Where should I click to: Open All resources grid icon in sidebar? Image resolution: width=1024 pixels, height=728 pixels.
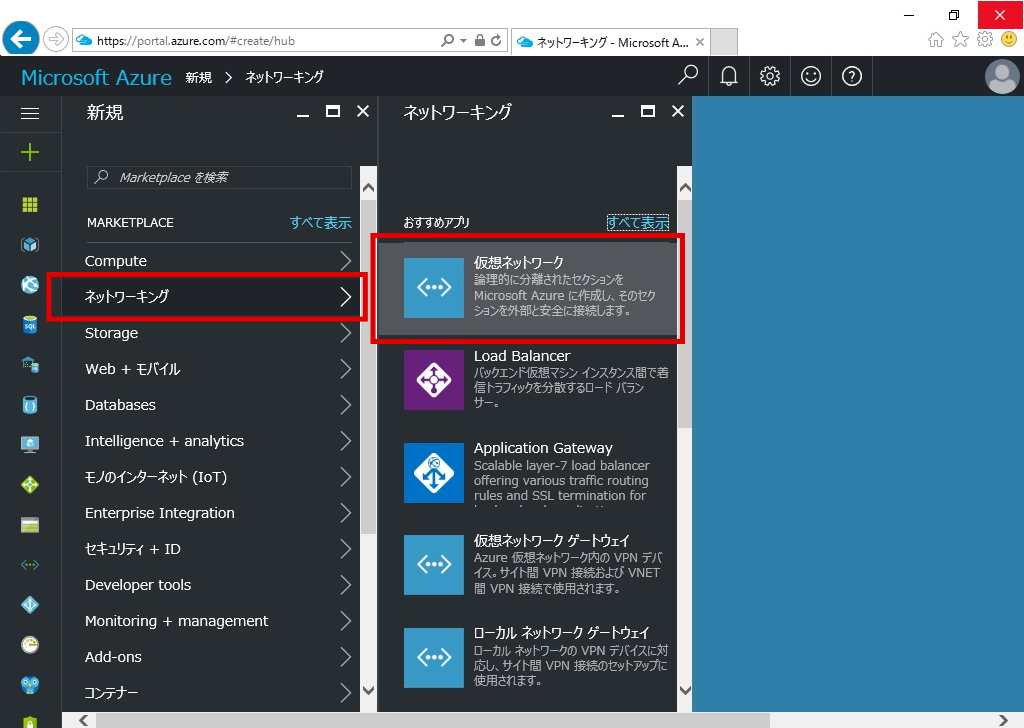click(30, 205)
